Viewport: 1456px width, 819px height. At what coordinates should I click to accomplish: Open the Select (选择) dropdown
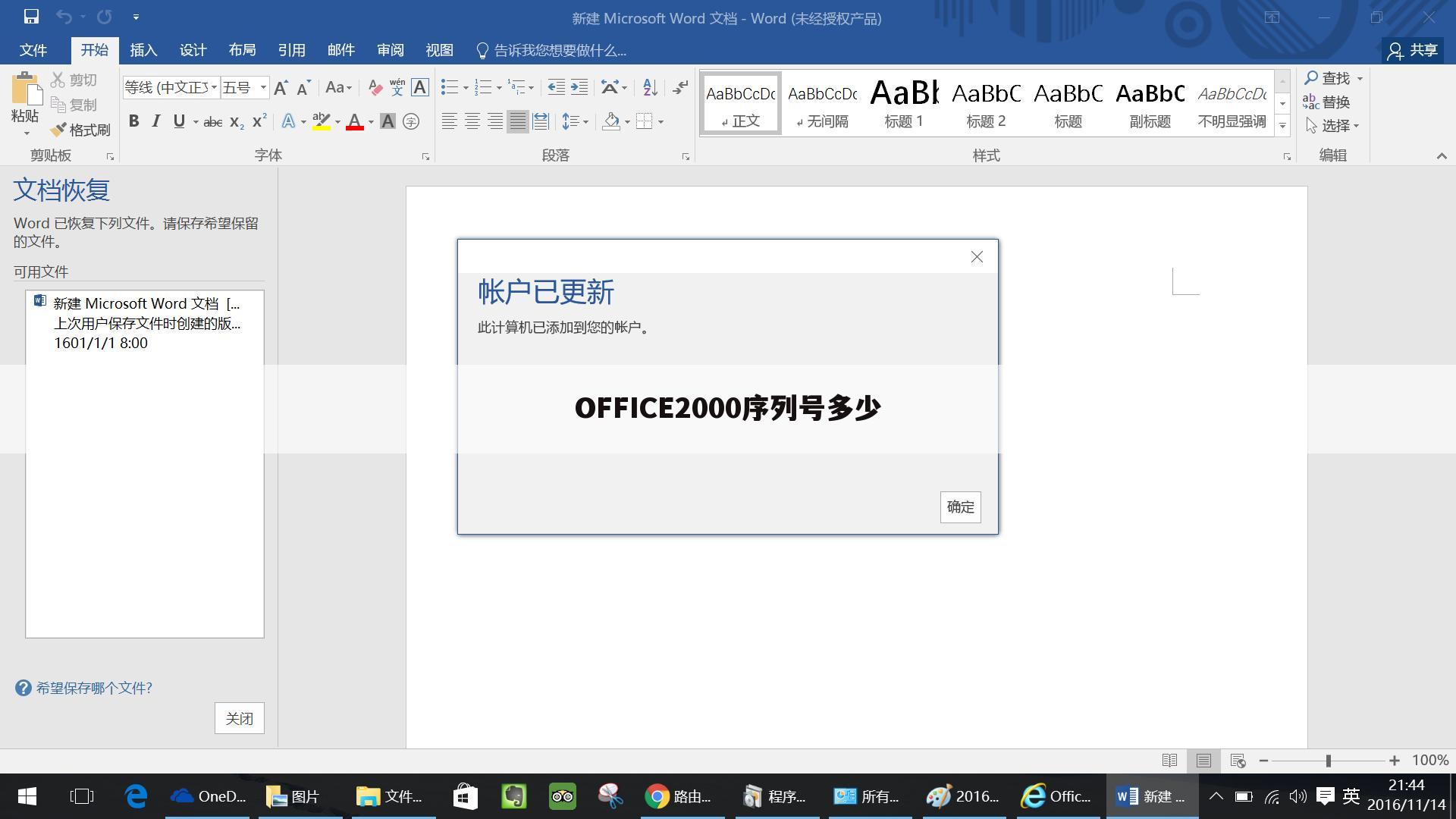tap(1332, 126)
